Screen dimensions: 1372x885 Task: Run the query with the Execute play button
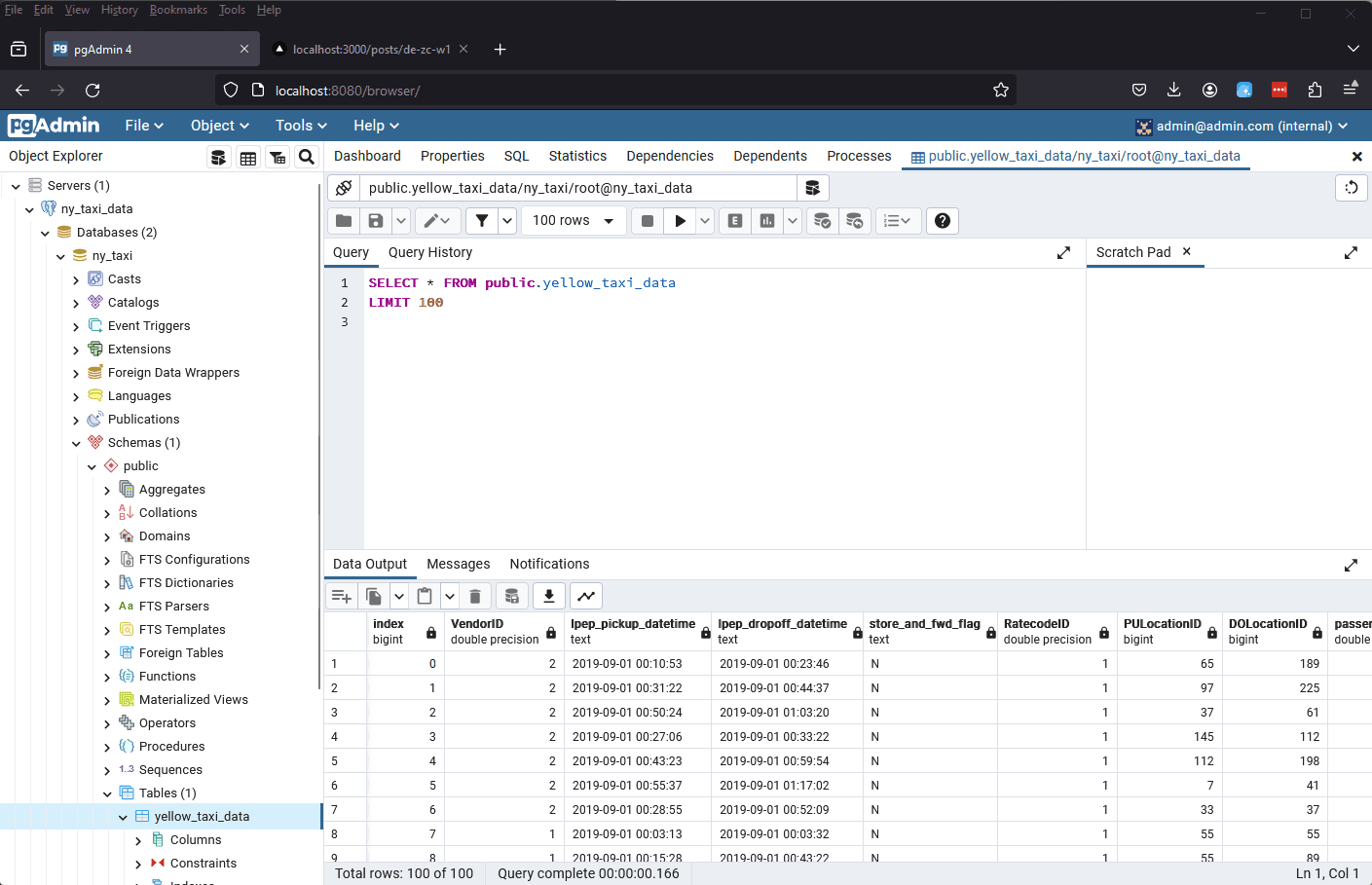(681, 221)
